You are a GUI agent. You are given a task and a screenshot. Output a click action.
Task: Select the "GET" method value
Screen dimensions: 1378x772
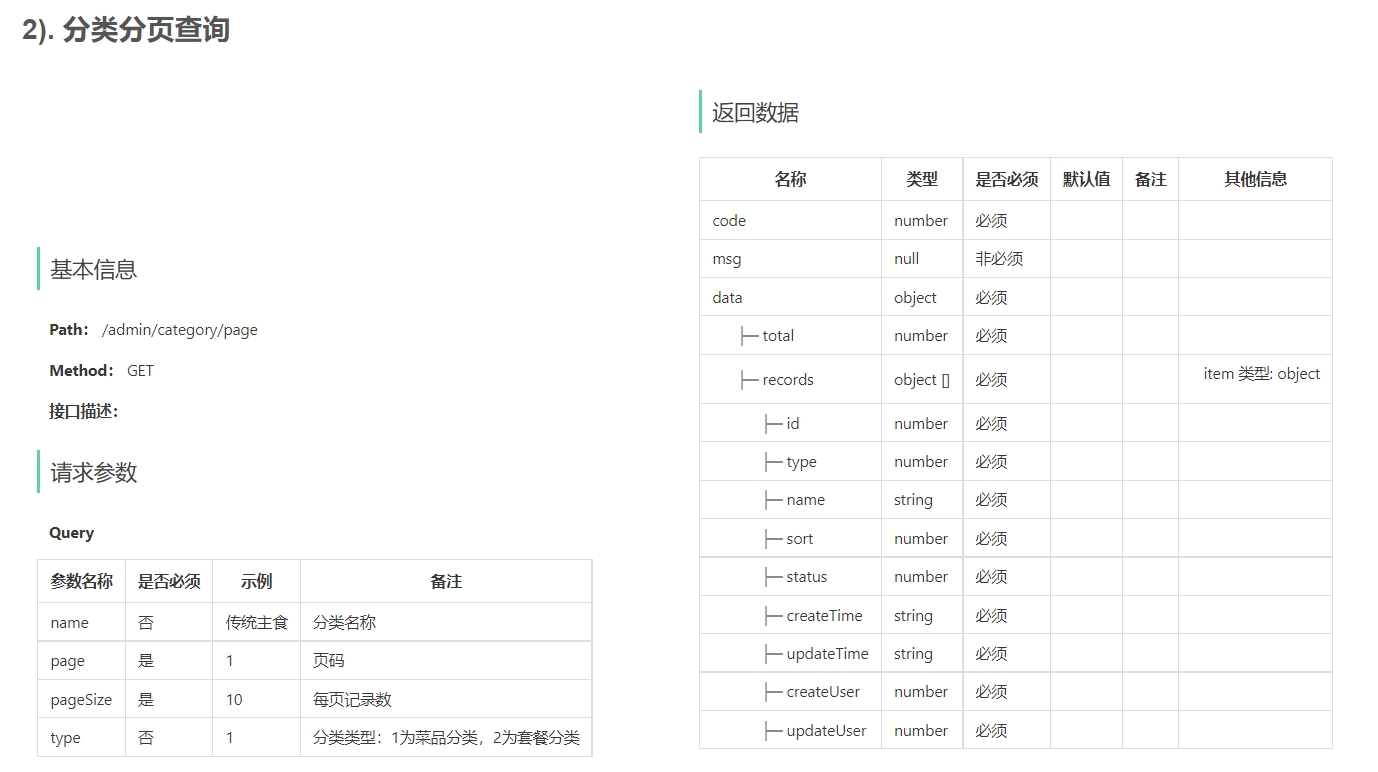point(140,371)
